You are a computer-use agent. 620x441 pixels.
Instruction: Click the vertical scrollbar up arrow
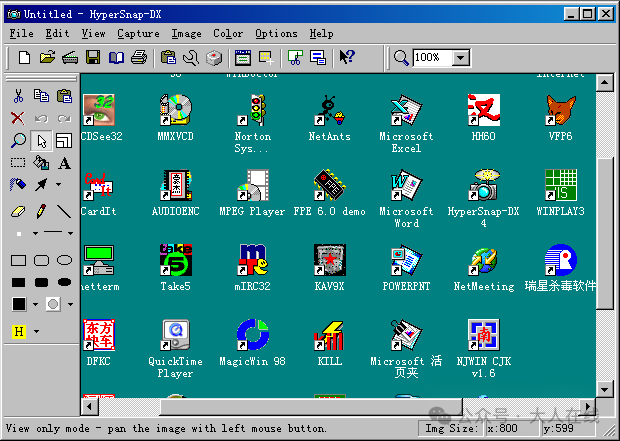(x=604, y=83)
